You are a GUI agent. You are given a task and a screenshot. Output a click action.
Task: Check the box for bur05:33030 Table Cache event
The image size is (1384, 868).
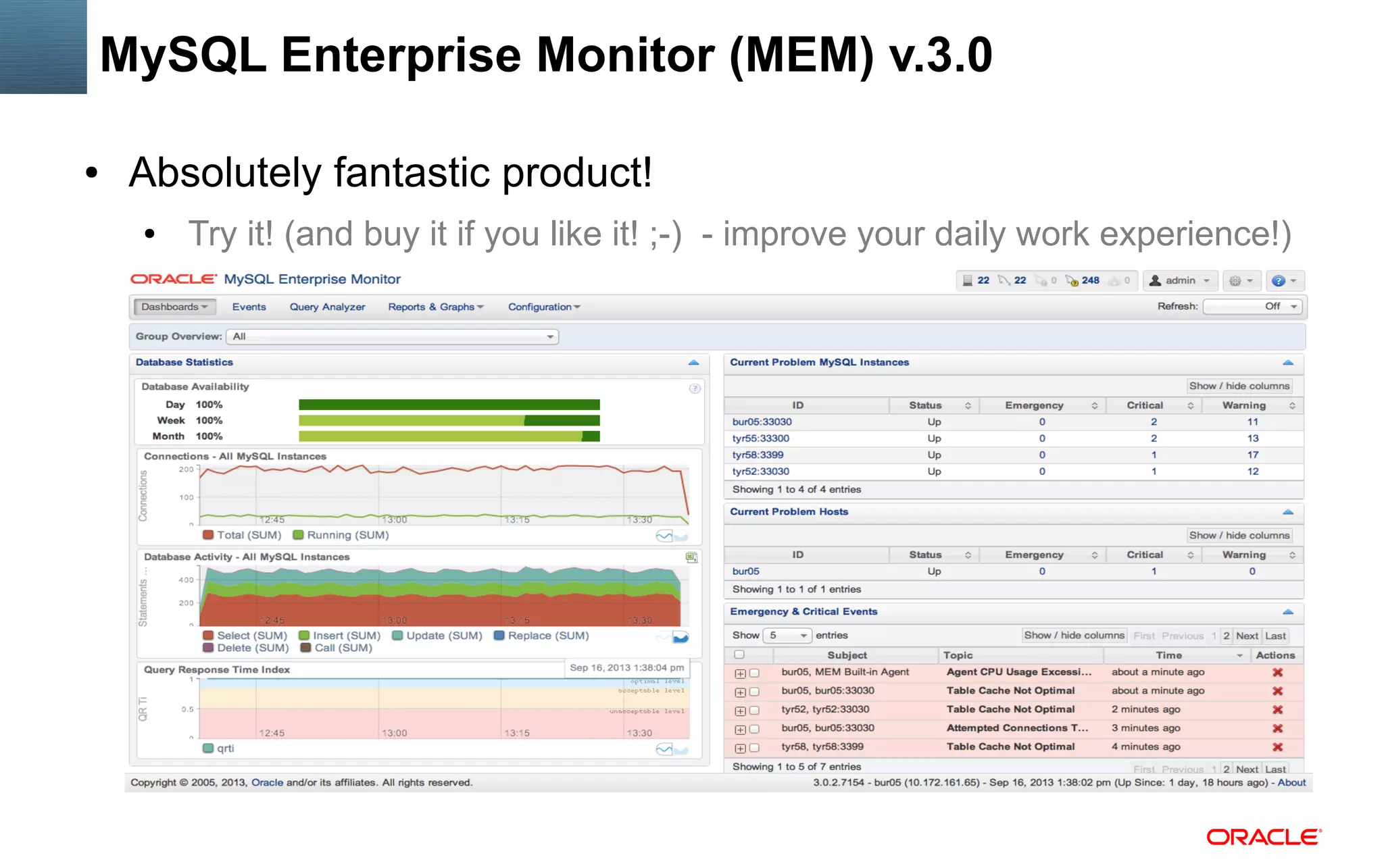pos(754,692)
